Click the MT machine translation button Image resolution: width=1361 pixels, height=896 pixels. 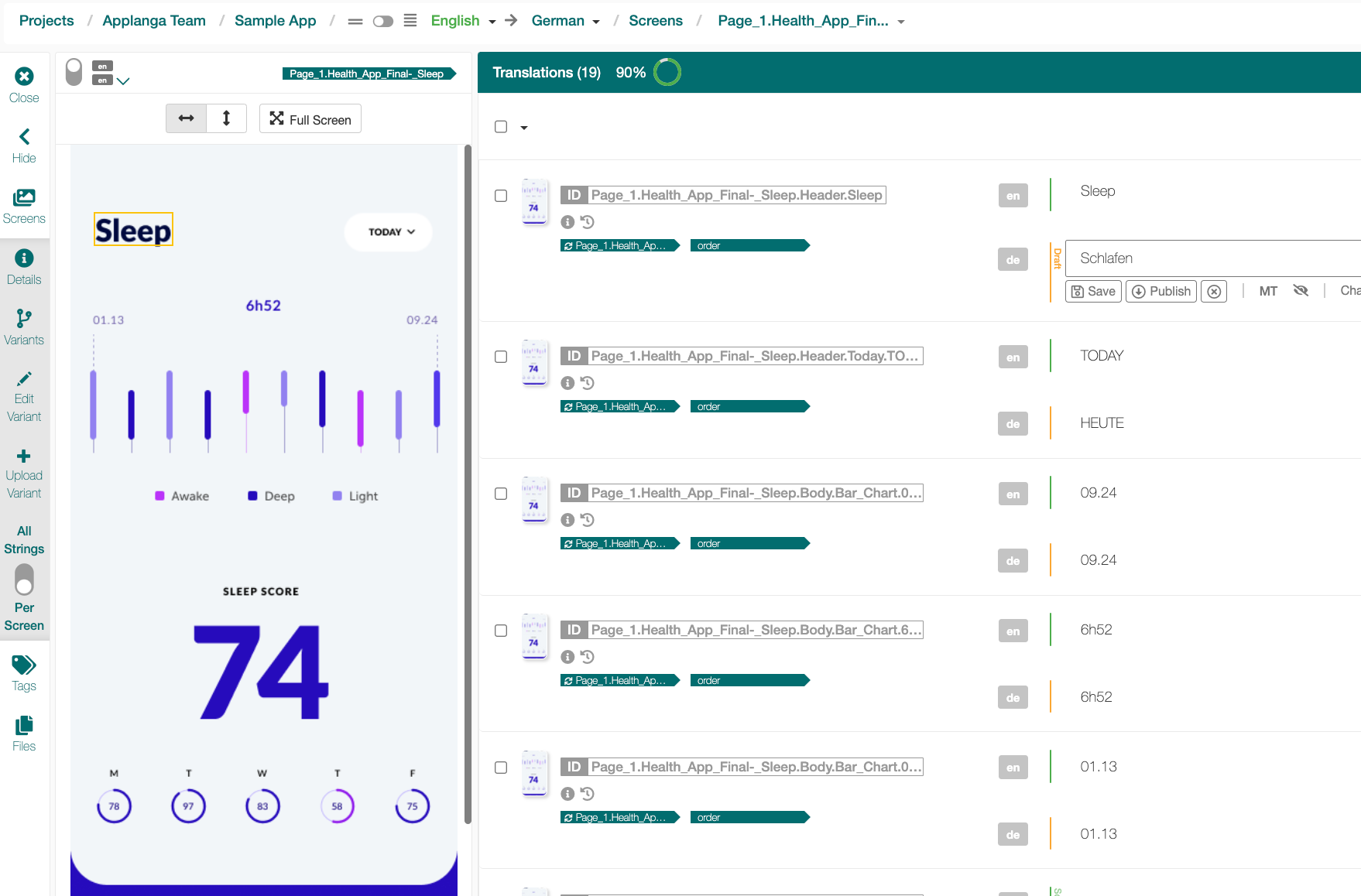1268,291
